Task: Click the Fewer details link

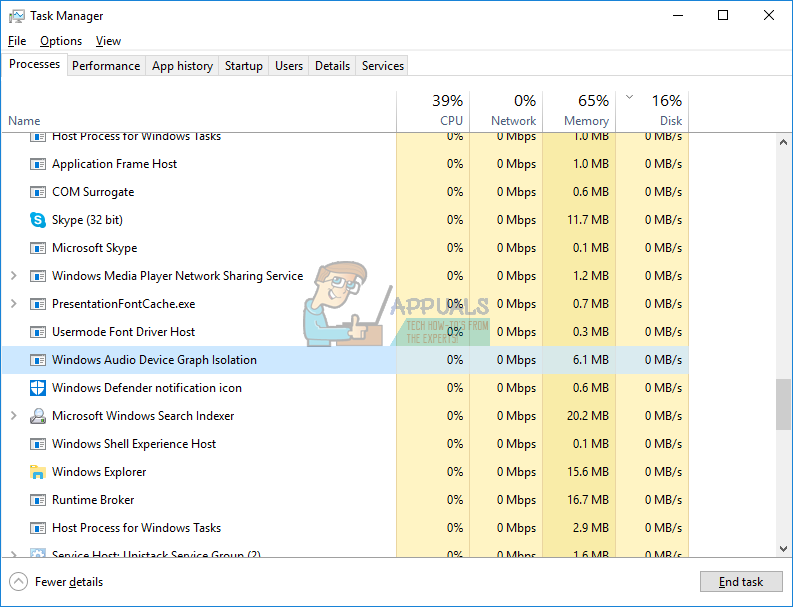Action: pos(69,582)
